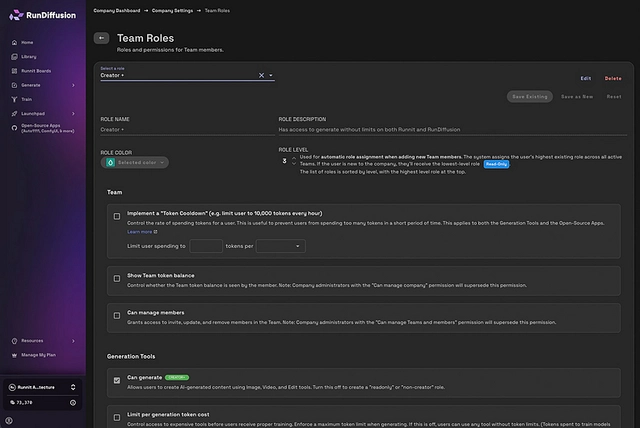640x428 pixels.
Task: Expand the Resources submenu chevron
Action: click(73, 341)
